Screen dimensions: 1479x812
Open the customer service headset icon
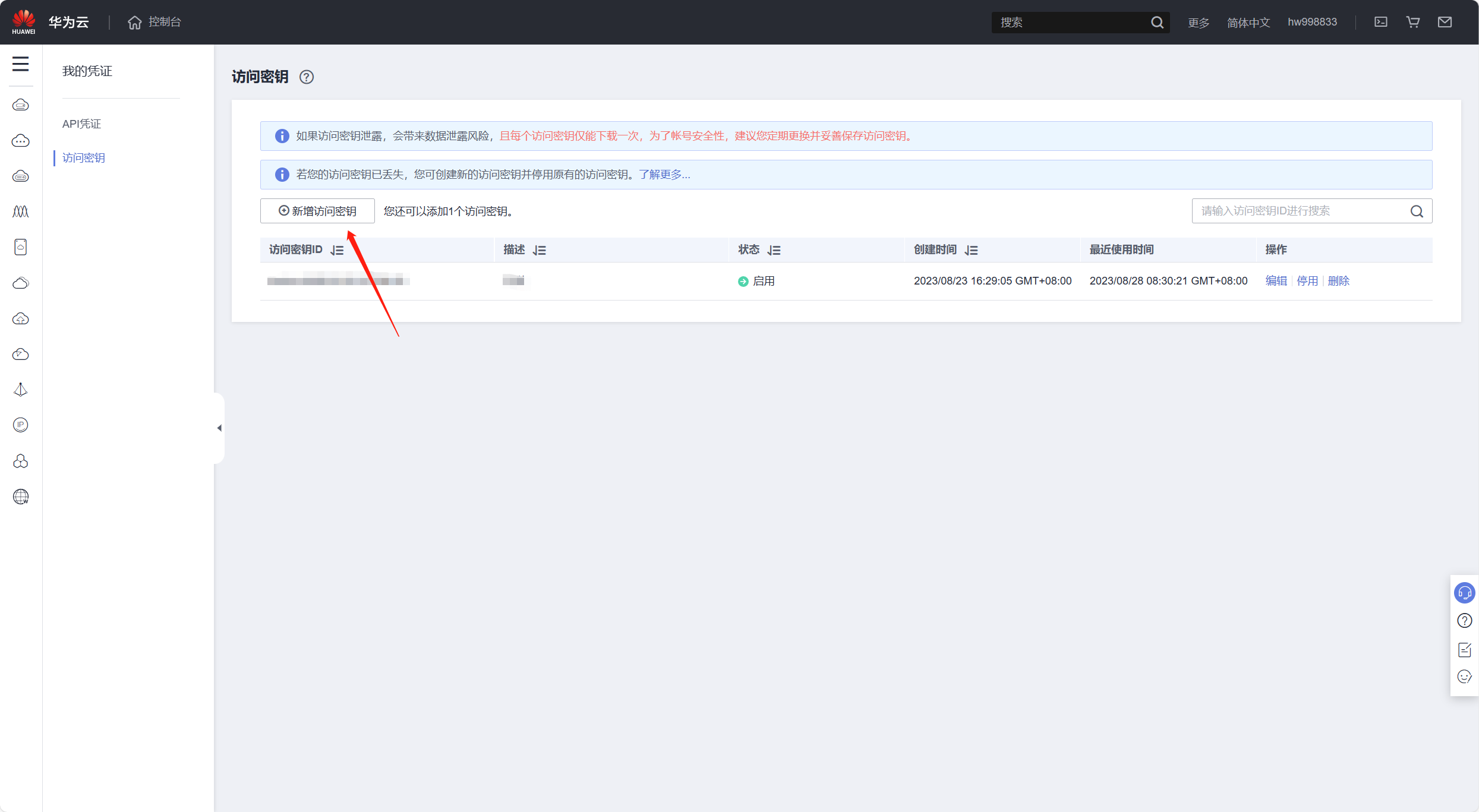click(x=1464, y=593)
